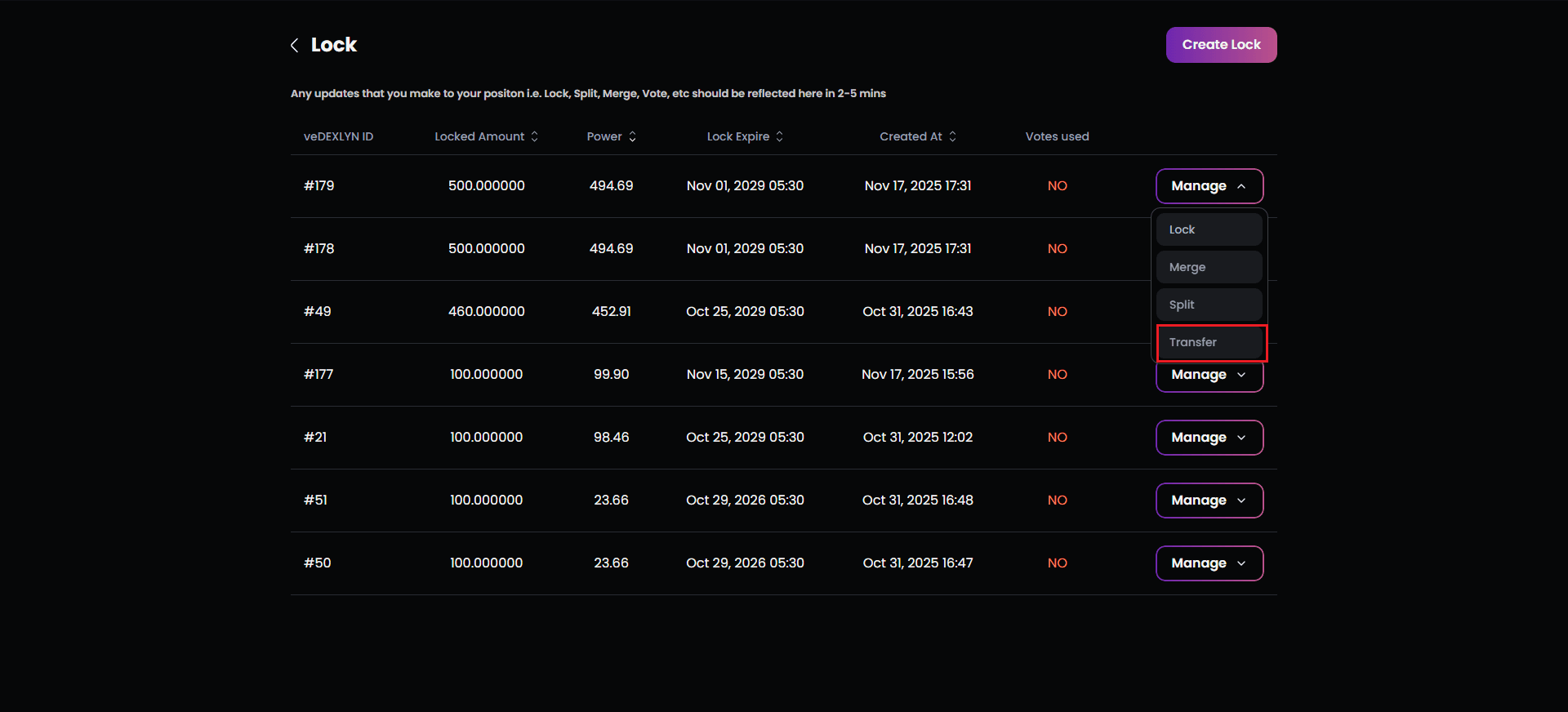This screenshot has height=712, width=1568.
Task: Click the Votes used column header
Action: (x=1057, y=136)
